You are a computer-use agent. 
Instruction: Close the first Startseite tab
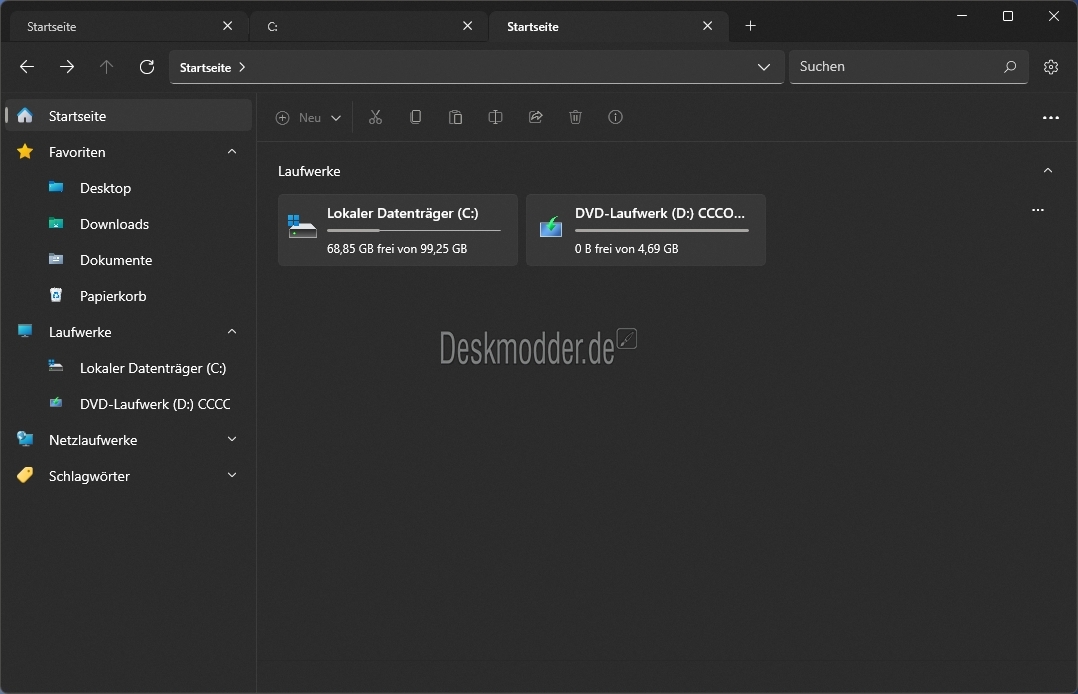point(228,26)
